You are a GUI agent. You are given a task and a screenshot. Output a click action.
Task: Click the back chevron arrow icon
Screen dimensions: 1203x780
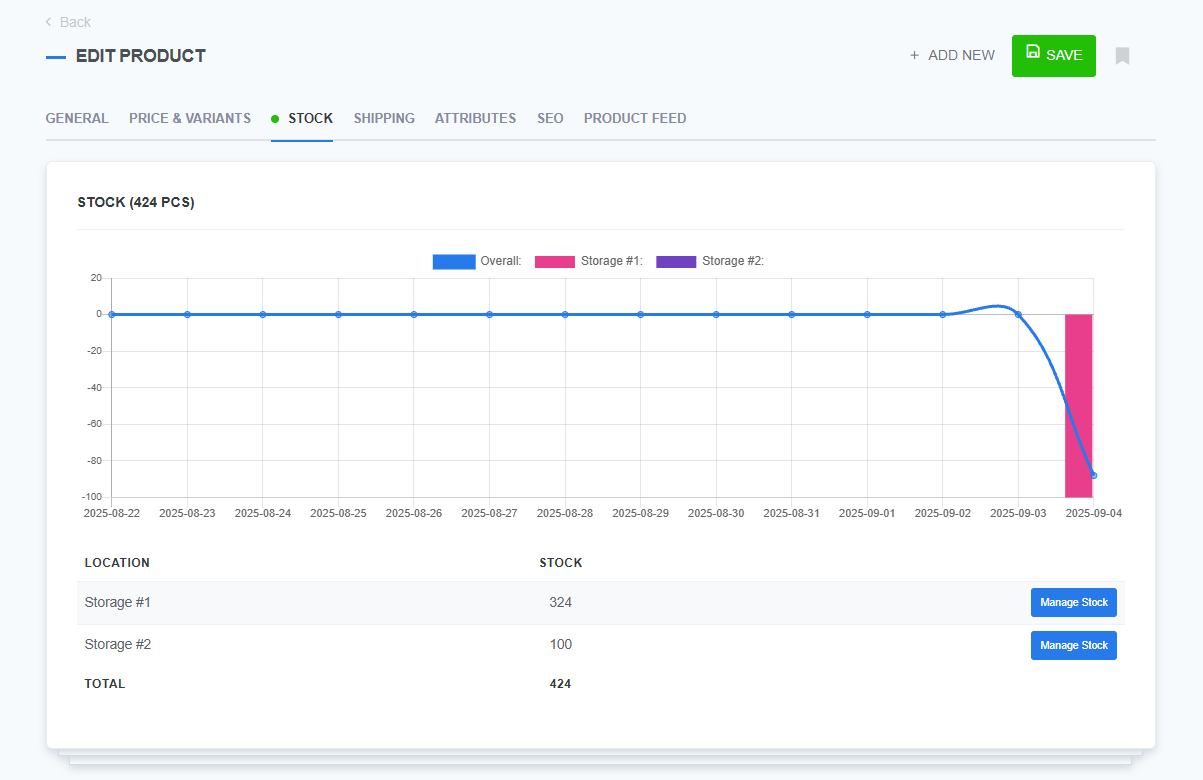coord(48,22)
